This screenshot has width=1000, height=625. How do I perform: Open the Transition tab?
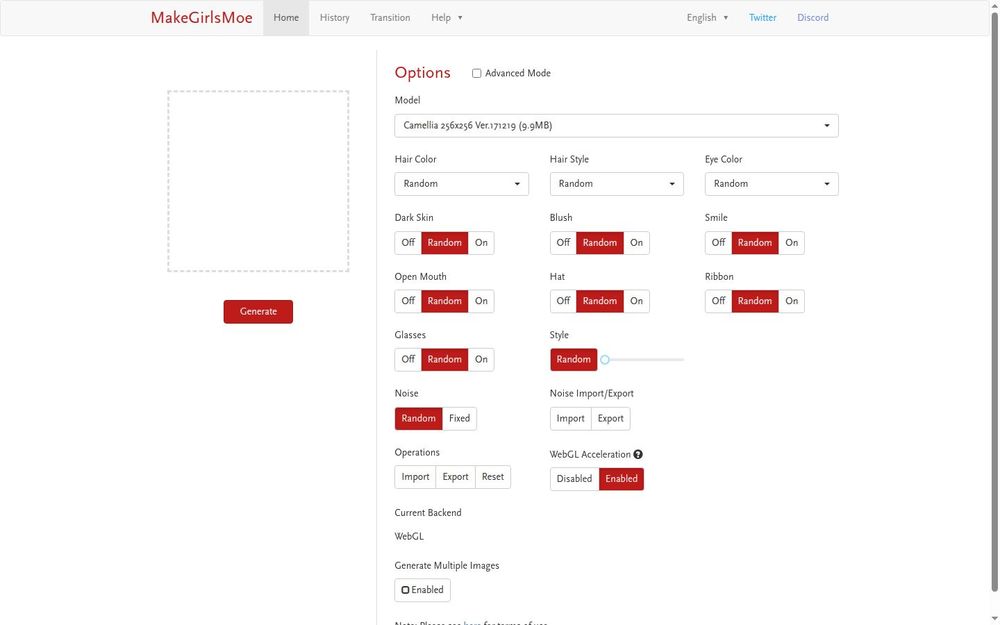pos(390,18)
